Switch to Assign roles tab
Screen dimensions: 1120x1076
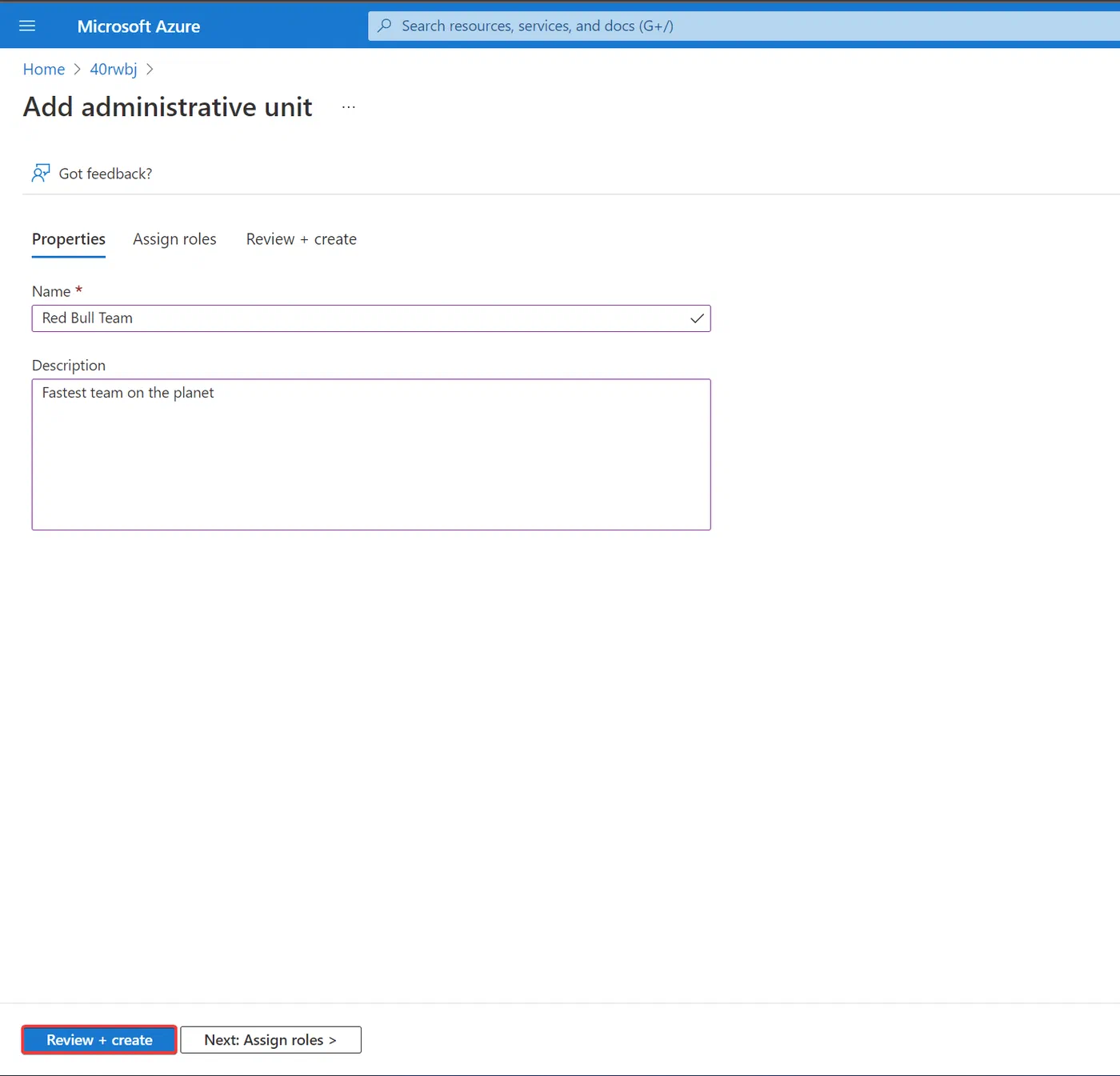(x=174, y=239)
